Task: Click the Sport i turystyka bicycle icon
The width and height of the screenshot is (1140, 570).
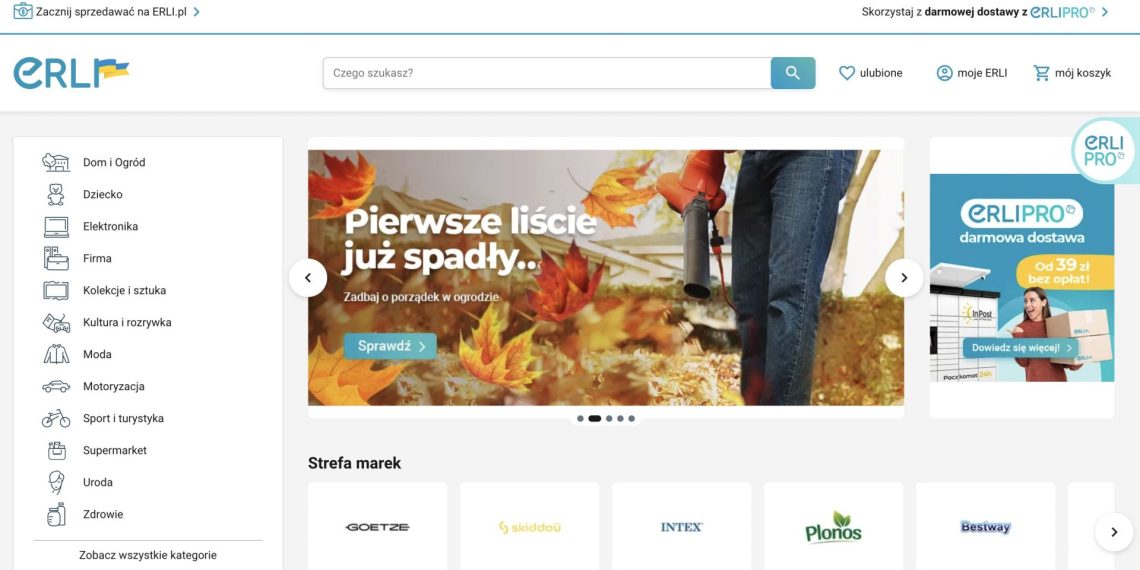Action: pos(56,418)
